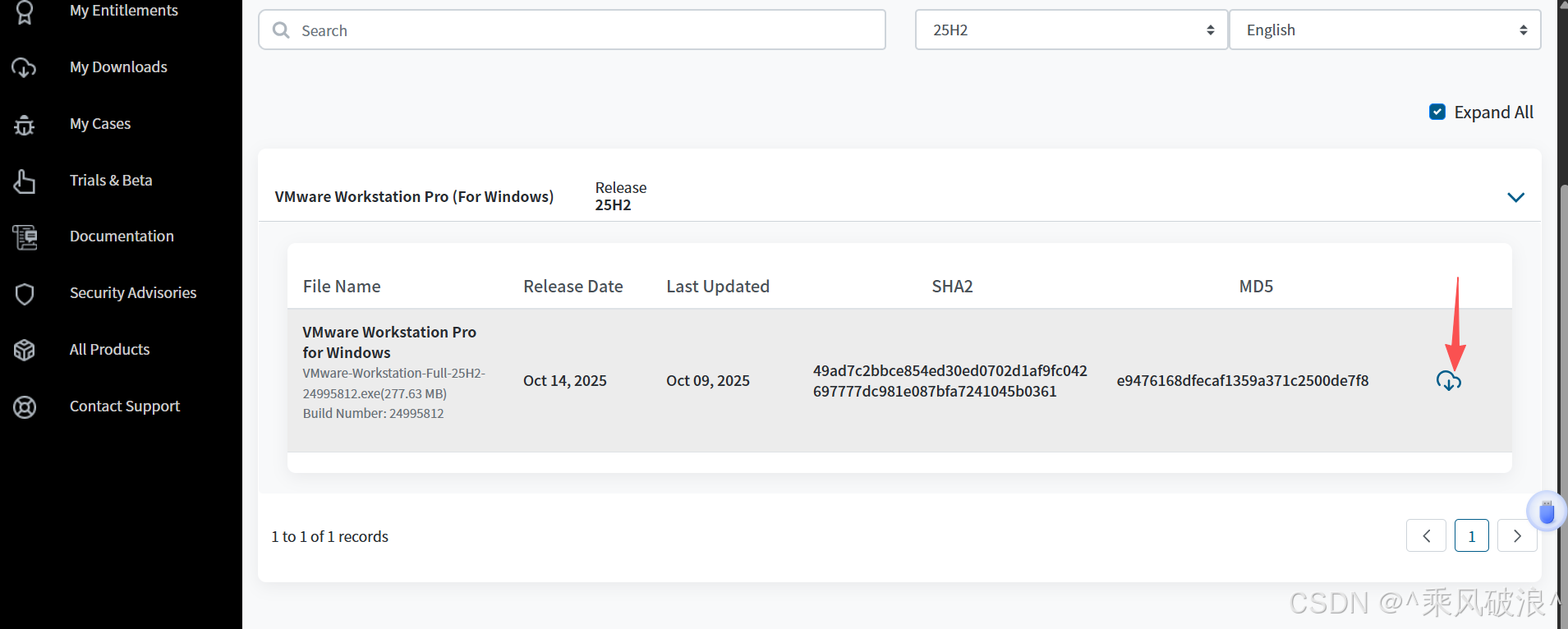The width and height of the screenshot is (1568, 629).
Task: Click Build Number: 24995812 text
Action: pos(373,414)
